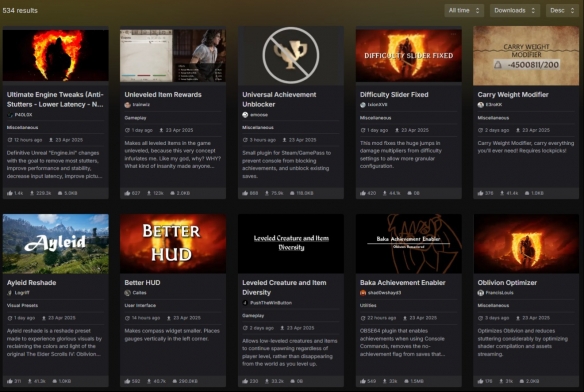The width and height of the screenshot is (584, 392).
Task: Open the Downloads sort dropdown
Action: pyautogui.click(x=514, y=10)
